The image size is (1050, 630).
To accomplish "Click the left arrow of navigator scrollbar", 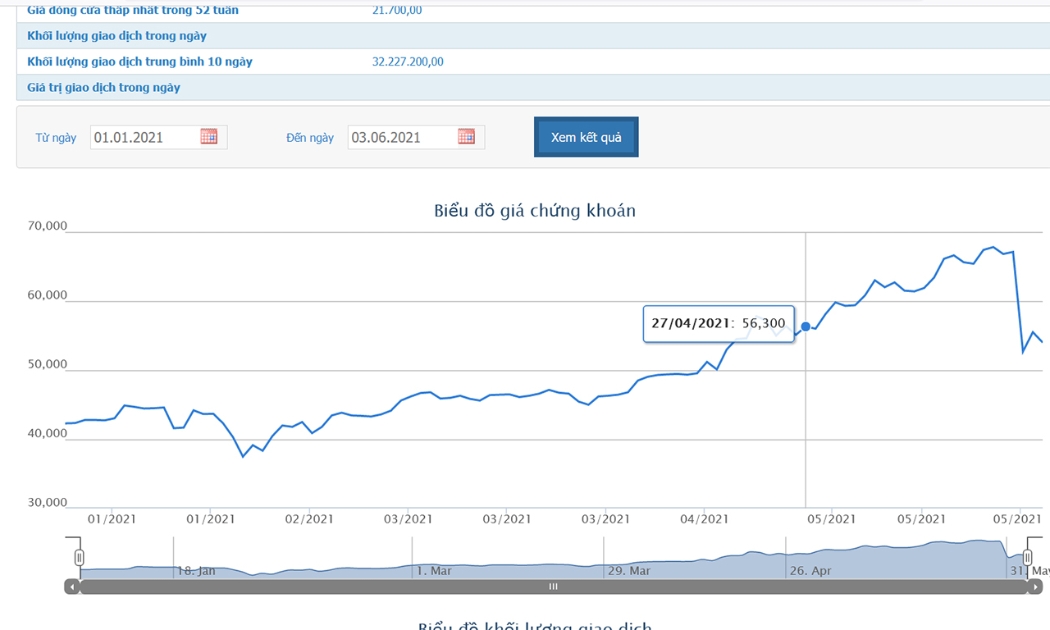I will (x=72, y=586).
